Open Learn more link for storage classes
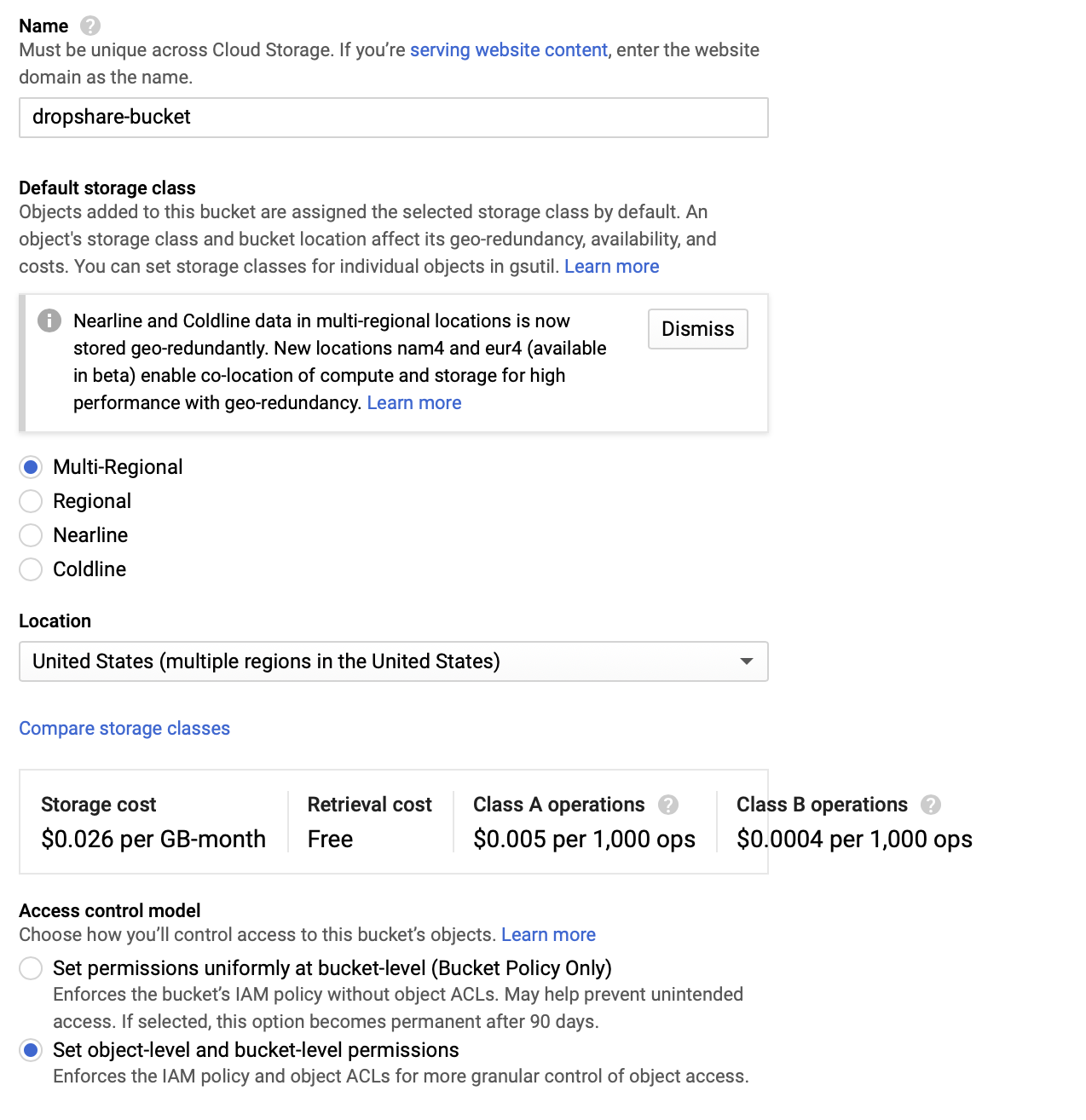Image resolution: width=1086 pixels, height=1120 pixels. point(611,267)
